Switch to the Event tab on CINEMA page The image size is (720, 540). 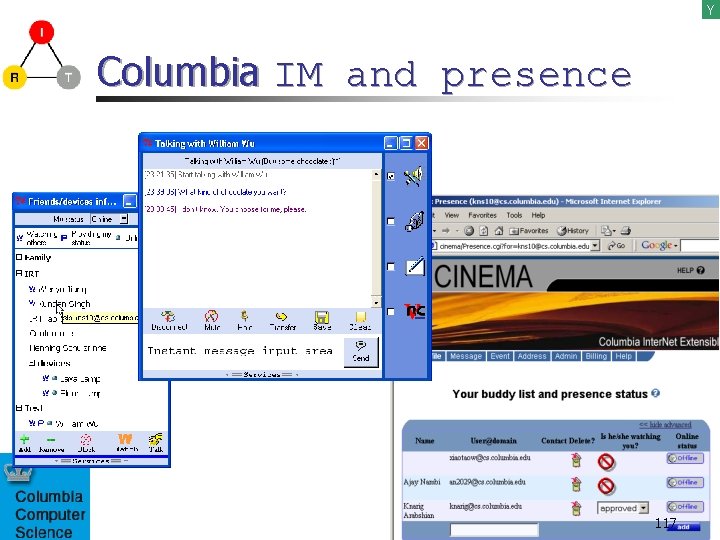pos(500,356)
